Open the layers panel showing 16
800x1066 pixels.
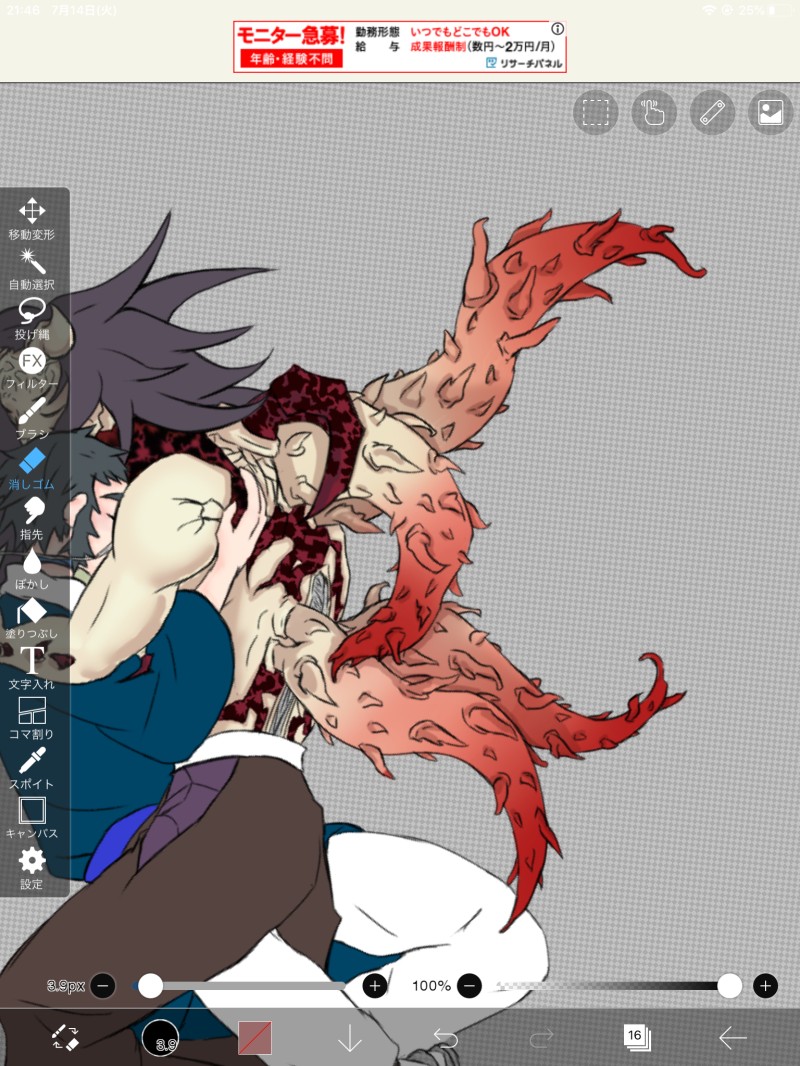tap(636, 1037)
